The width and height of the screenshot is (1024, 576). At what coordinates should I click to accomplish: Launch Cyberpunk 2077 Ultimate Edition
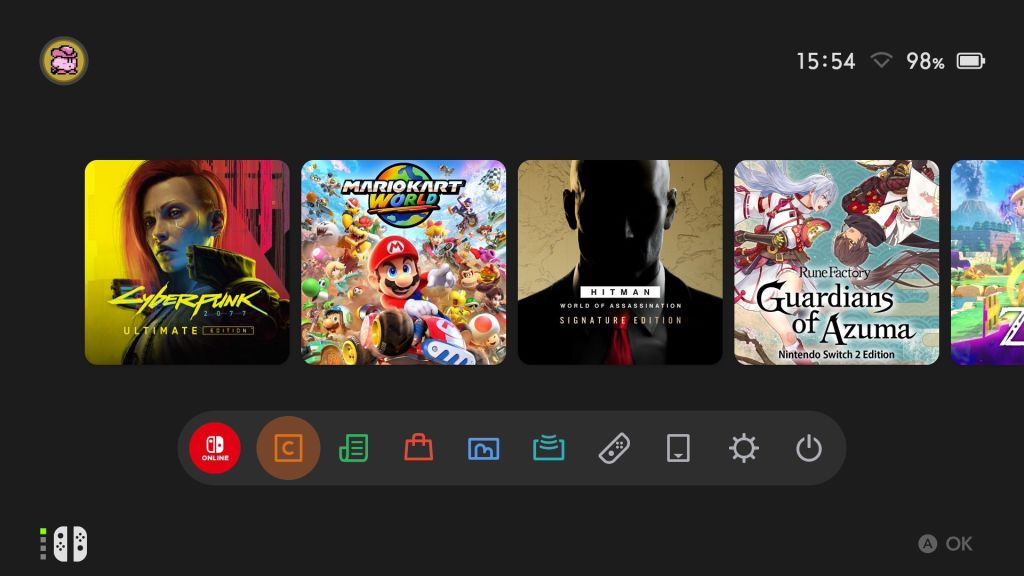click(x=187, y=262)
